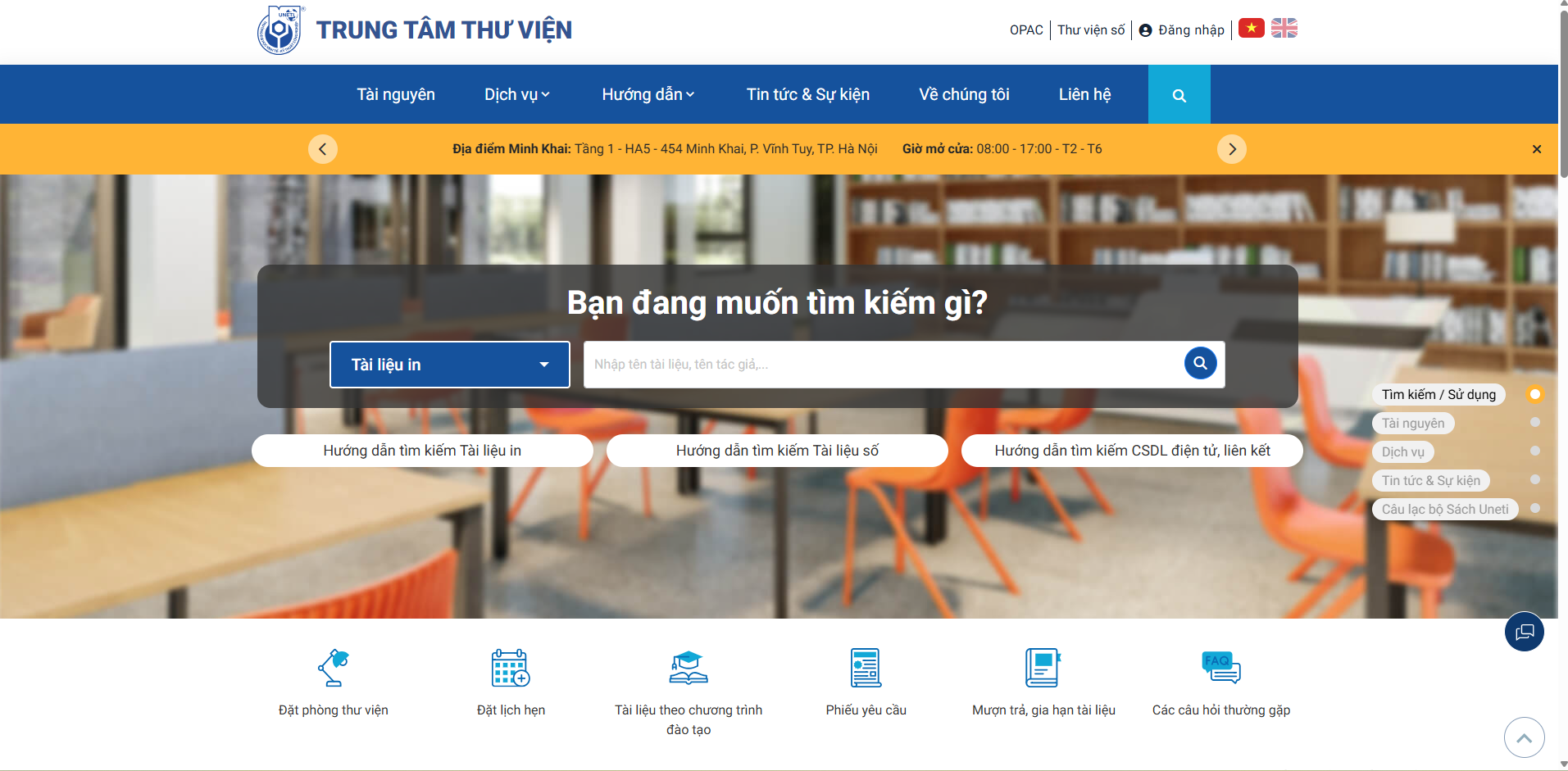
Task: Open Về chúng tôi menu item
Action: pos(964,95)
